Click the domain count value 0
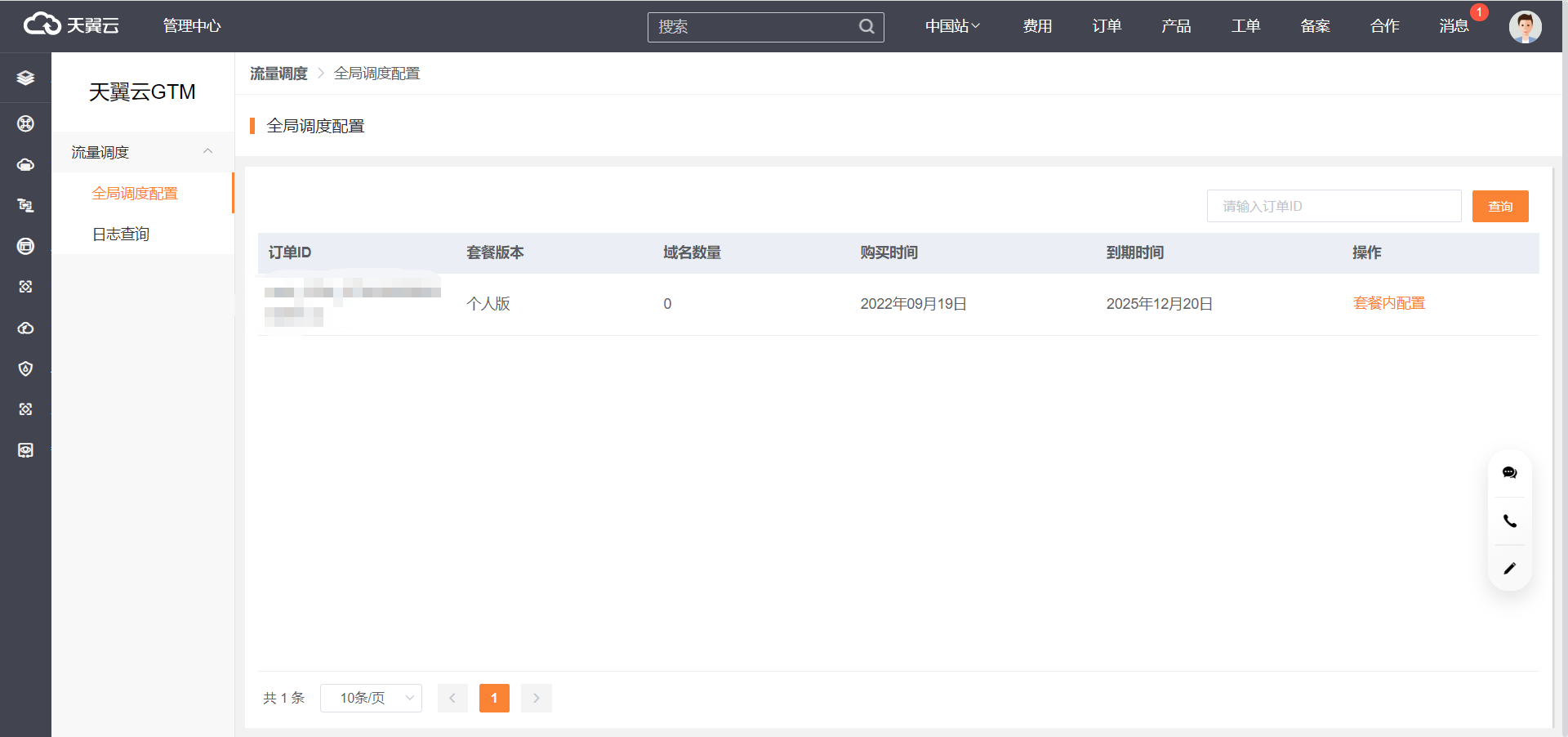Screen dimensions: 1568x737 pos(667,304)
